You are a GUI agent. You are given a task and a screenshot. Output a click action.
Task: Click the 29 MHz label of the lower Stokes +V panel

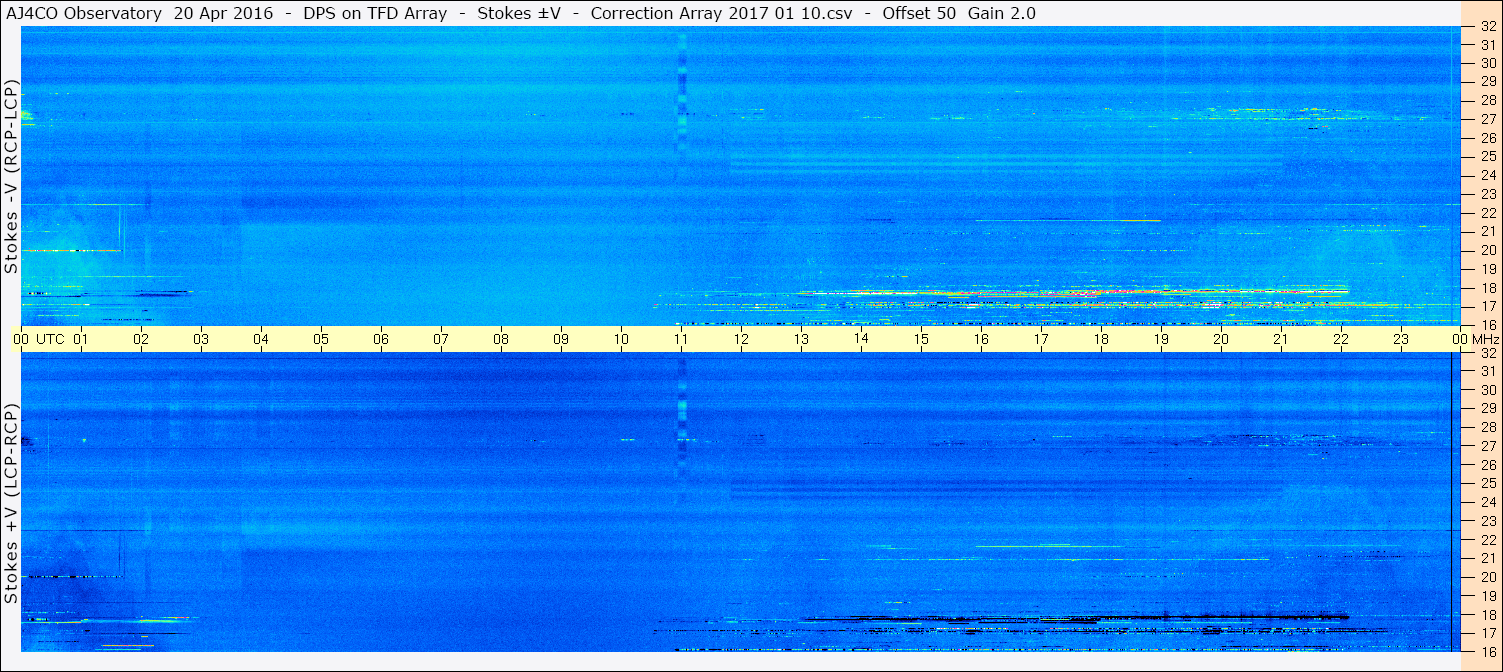(1488, 408)
